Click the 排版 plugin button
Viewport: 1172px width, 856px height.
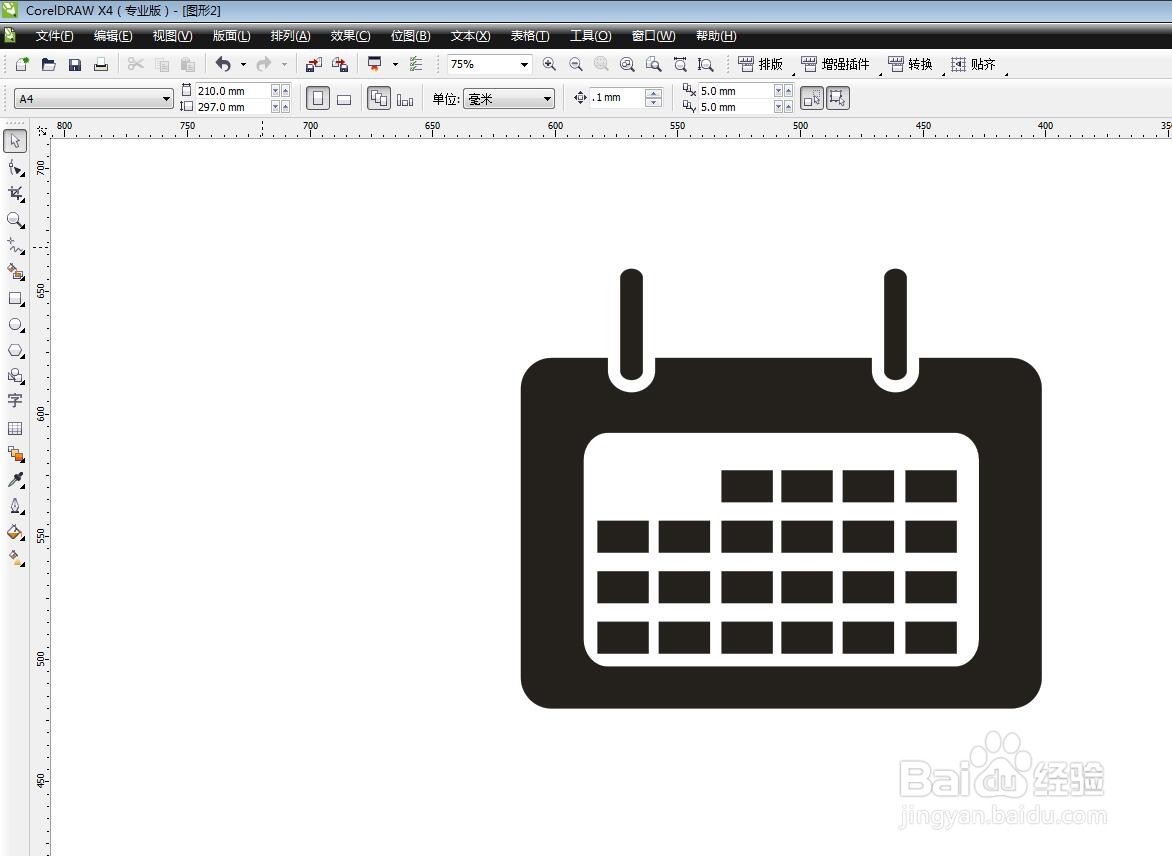pyautogui.click(x=761, y=64)
